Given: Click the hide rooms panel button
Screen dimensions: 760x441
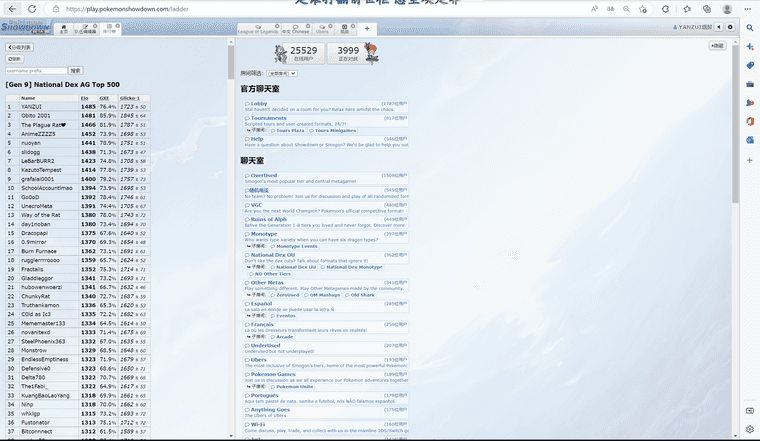Looking at the screenshot, I should [x=717, y=46].
